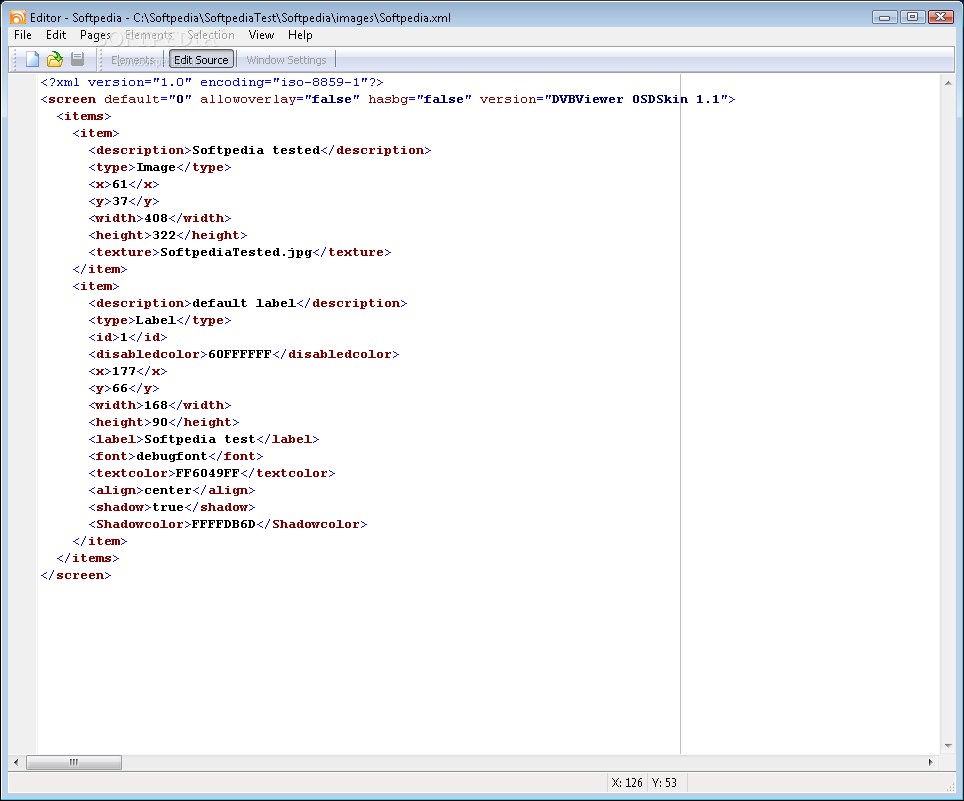The width and height of the screenshot is (964, 801).
Task: Click the Save disk toolbar icon
Action: 77,60
